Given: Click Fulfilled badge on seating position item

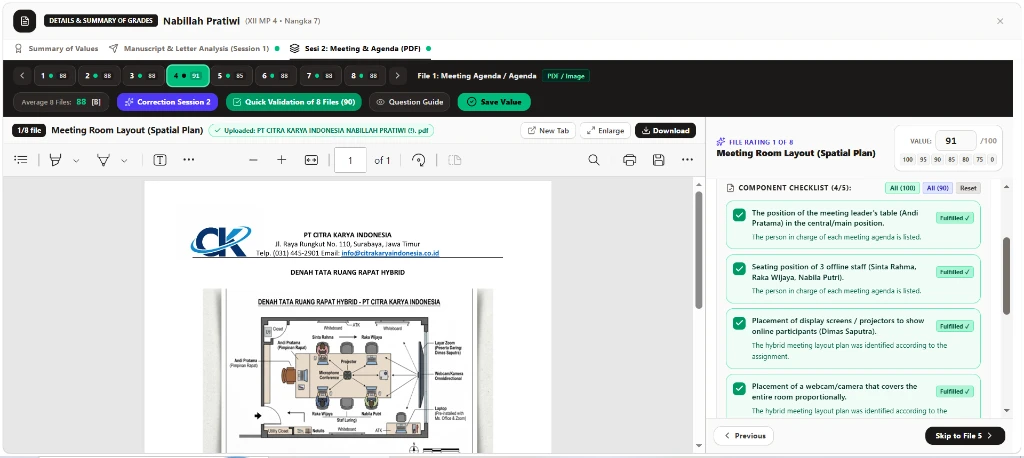Looking at the screenshot, I should [955, 272].
